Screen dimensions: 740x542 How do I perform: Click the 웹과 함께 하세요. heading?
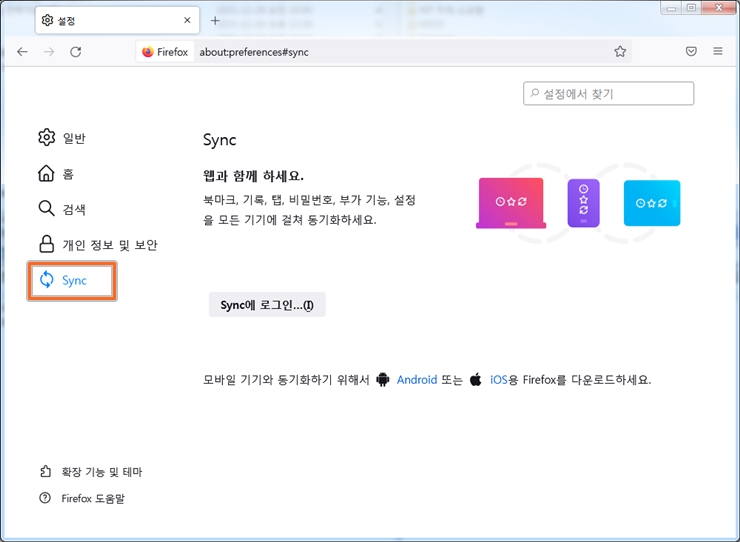pyautogui.click(x=253, y=176)
